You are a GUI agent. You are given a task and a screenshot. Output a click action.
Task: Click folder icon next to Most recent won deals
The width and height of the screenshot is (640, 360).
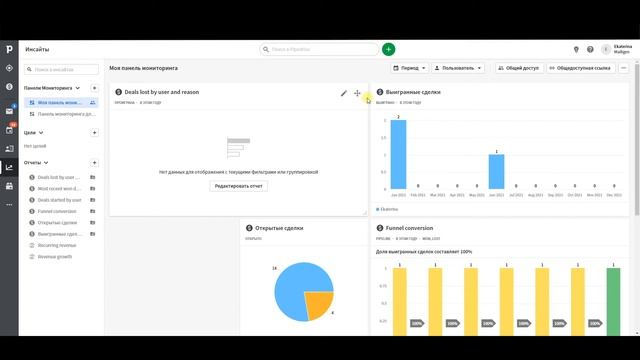click(93, 189)
